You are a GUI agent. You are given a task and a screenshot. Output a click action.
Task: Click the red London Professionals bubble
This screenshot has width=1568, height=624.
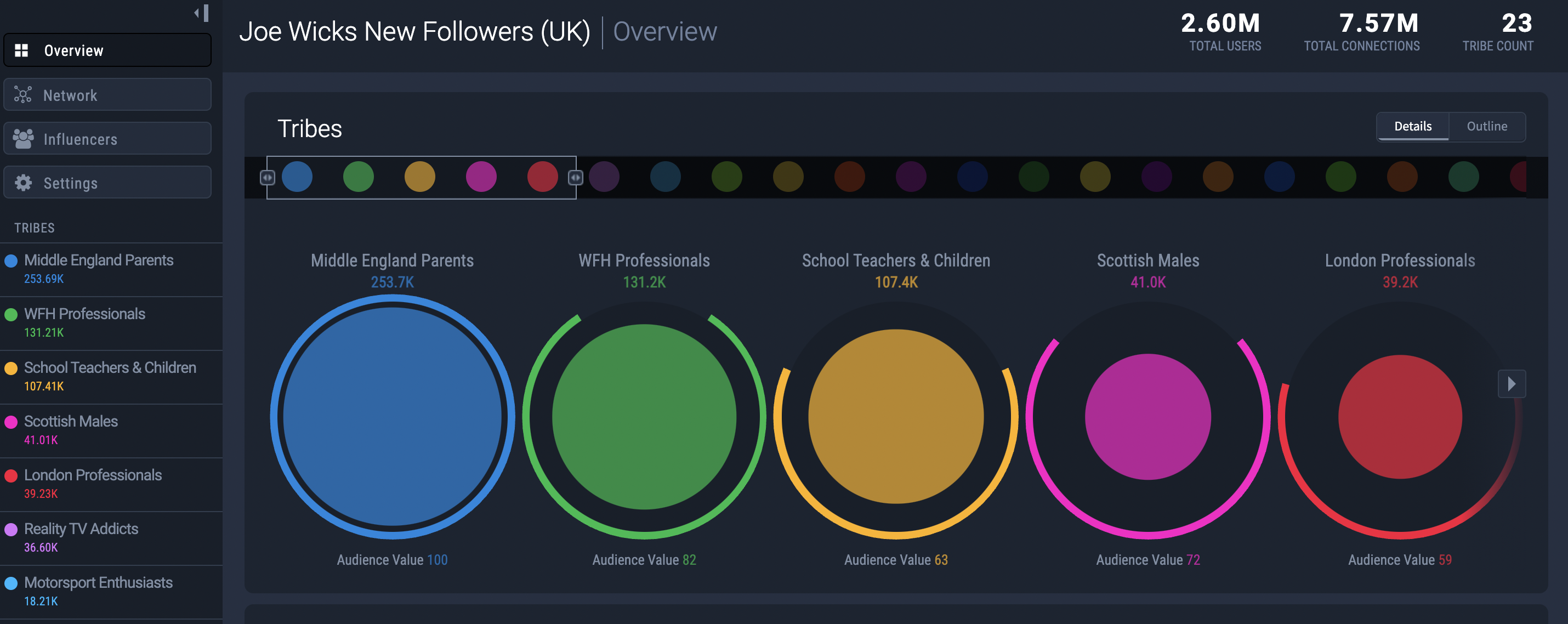(x=1400, y=416)
